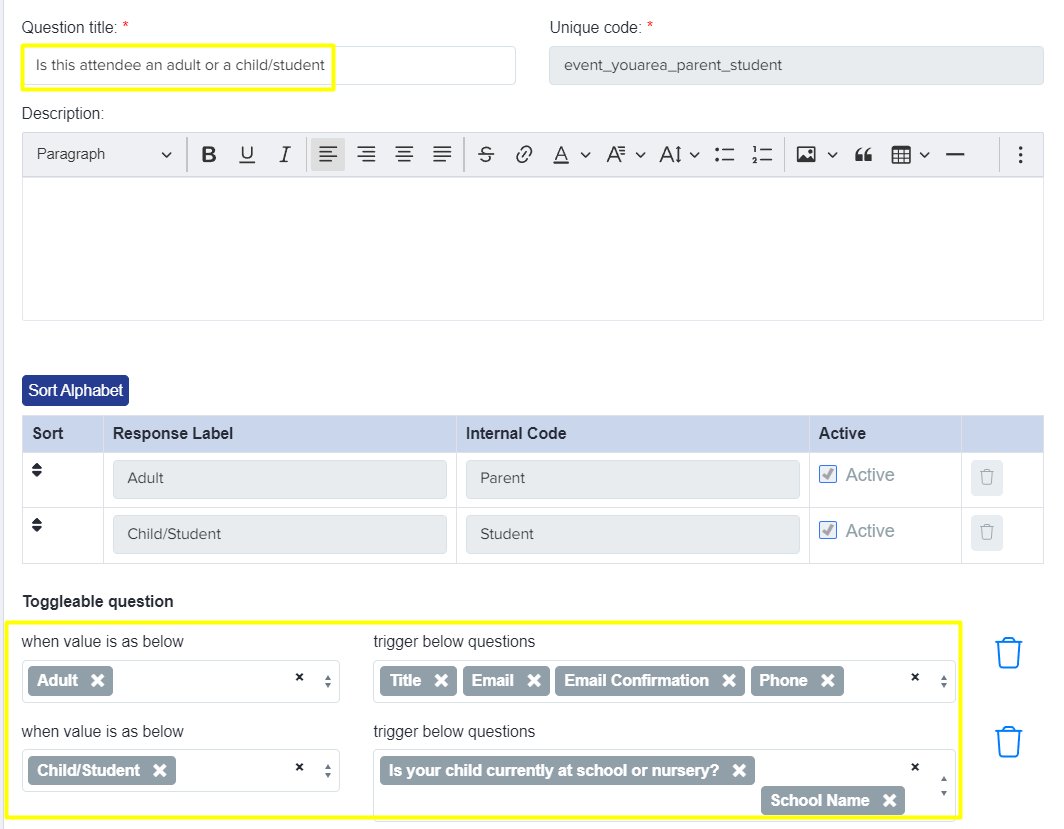This screenshot has width=1064, height=829.
Task: Open the Paragraph style dropdown
Action: tap(103, 155)
